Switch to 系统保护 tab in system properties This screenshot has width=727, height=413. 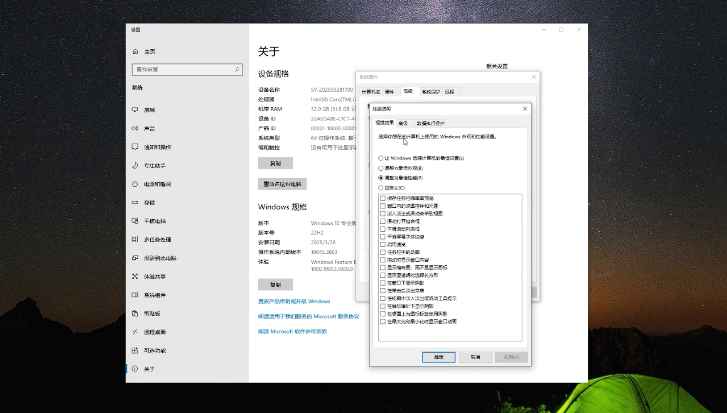tap(431, 92)
